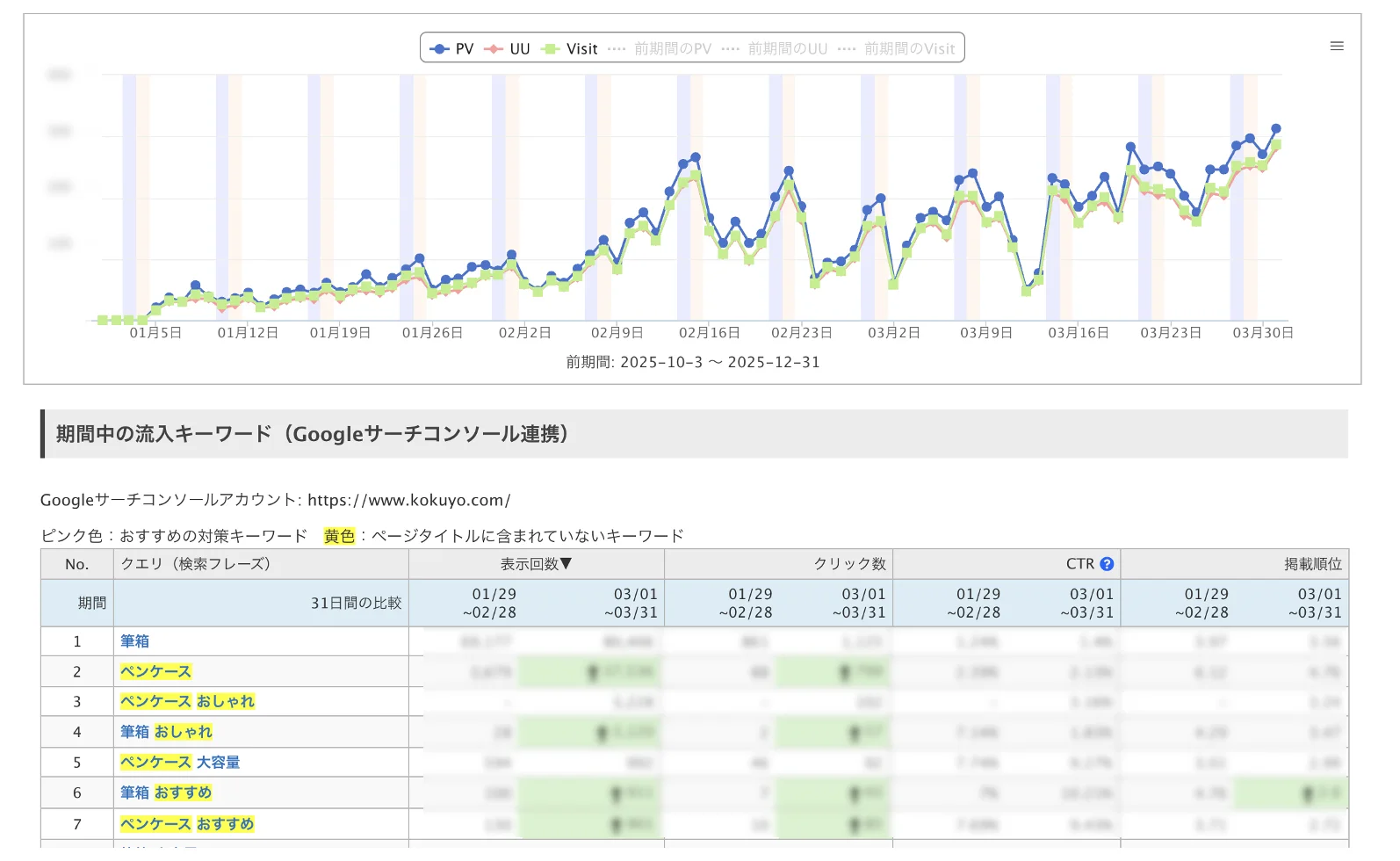Click the 03月30日 axis label
This screenshot has width=1400, height=861.
pos(1263,333)
